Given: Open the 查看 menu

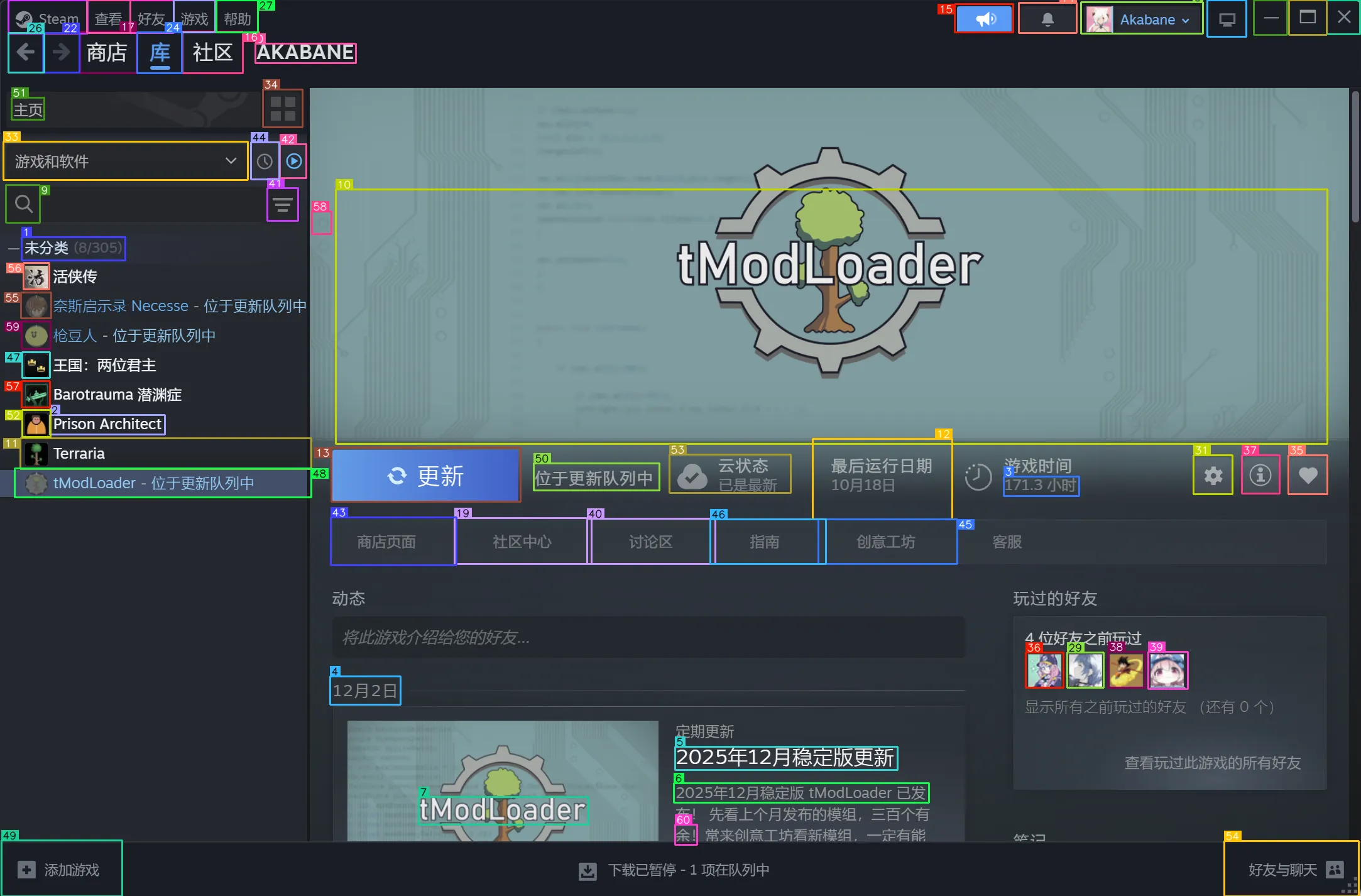Looking at the screenshot, I should 108,19.
